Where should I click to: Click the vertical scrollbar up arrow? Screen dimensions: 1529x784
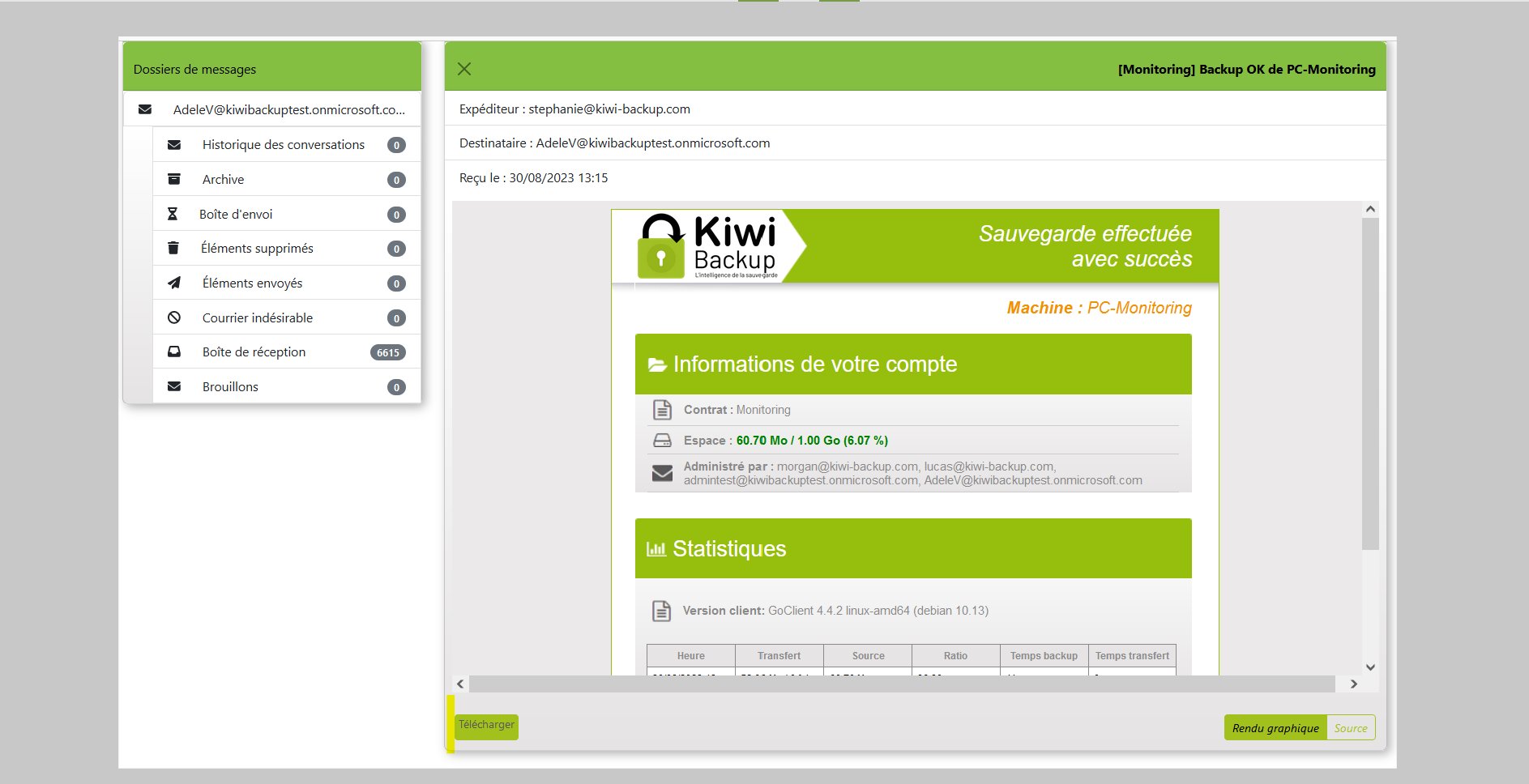click(1370, 209)
